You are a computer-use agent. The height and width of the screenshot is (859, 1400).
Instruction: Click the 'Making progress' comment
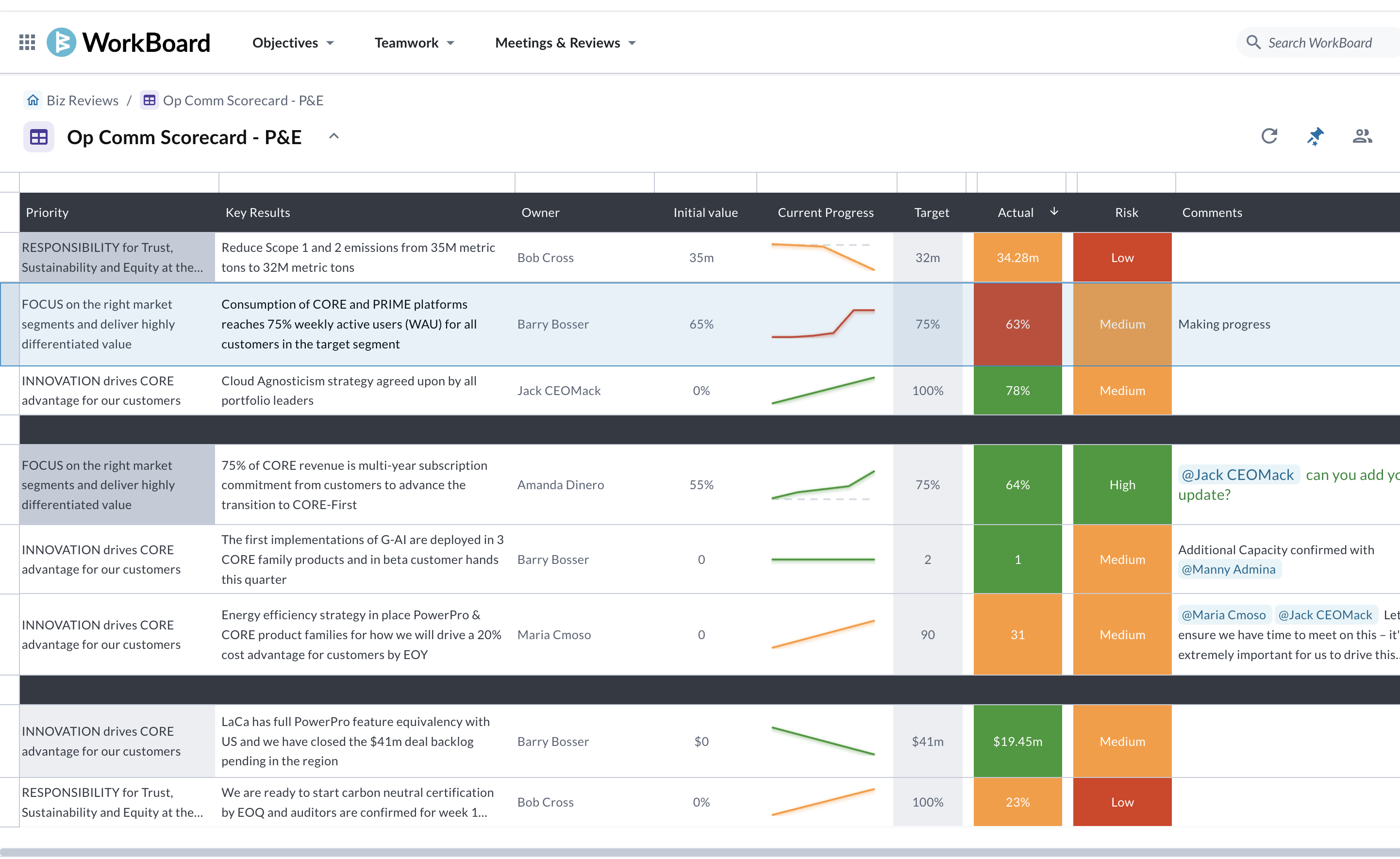tap(1224, 324)
